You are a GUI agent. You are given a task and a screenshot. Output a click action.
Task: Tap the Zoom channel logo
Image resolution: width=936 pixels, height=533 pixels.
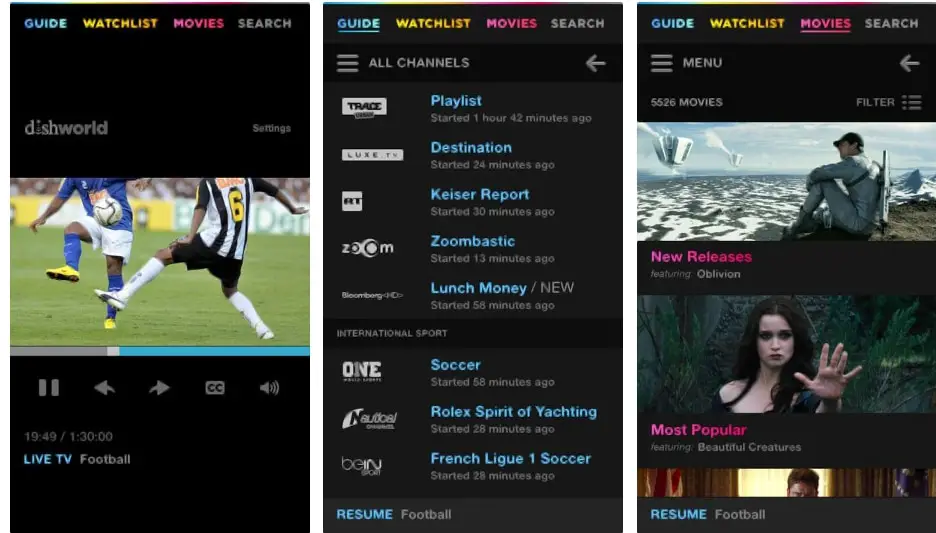pos(368,248)
